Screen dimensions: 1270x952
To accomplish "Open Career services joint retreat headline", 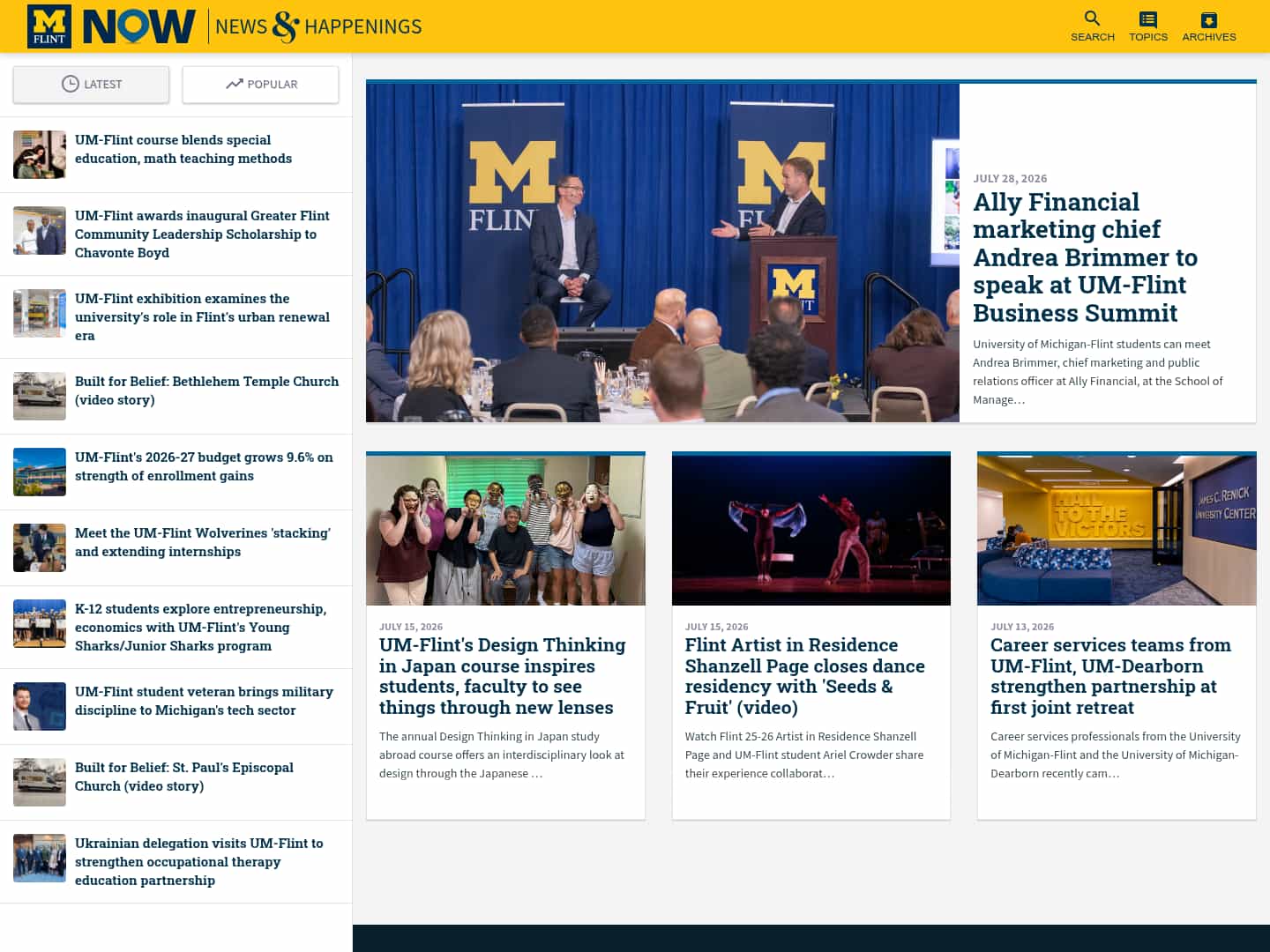I will tap(1110, 676).
